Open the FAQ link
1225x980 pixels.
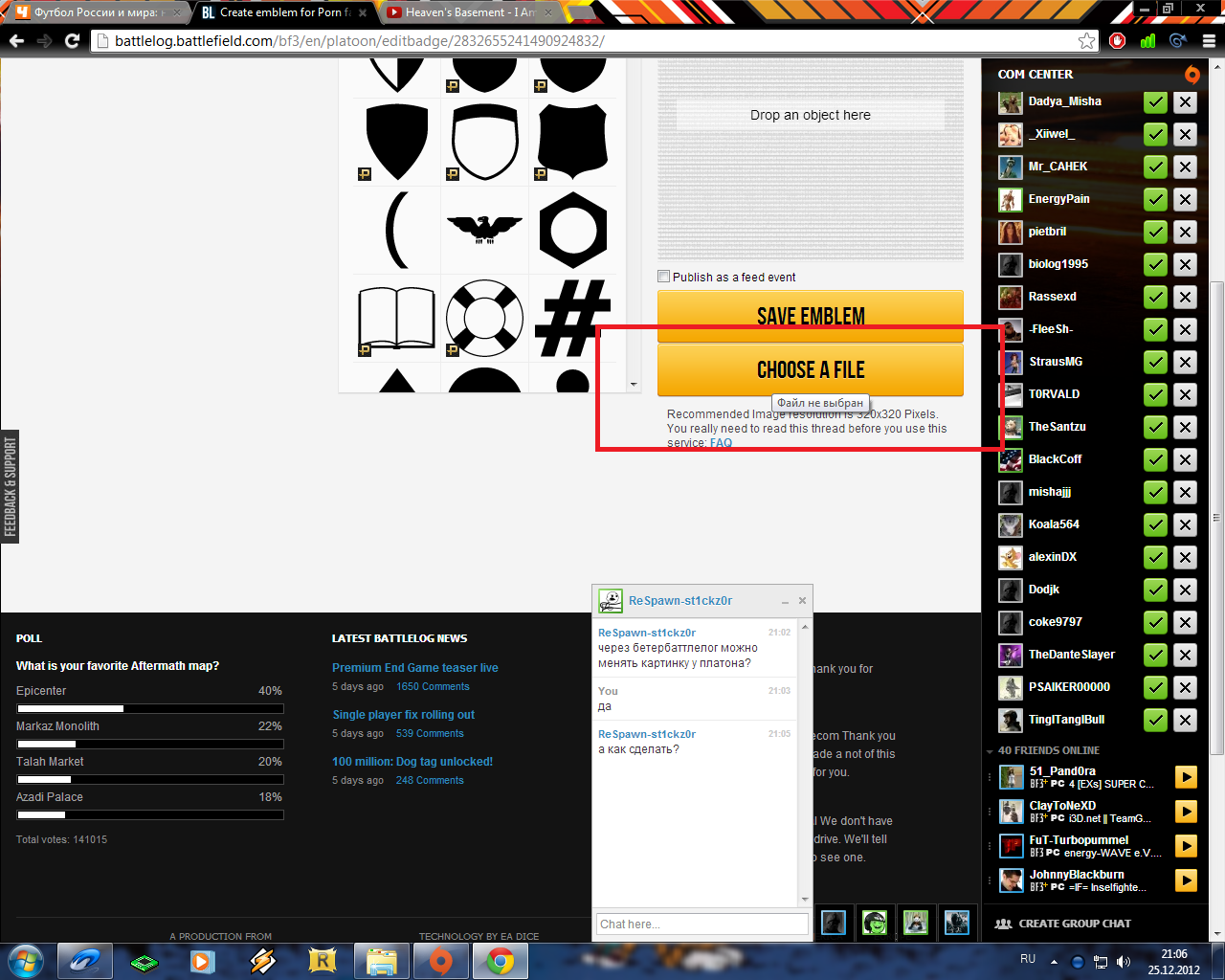721,443
